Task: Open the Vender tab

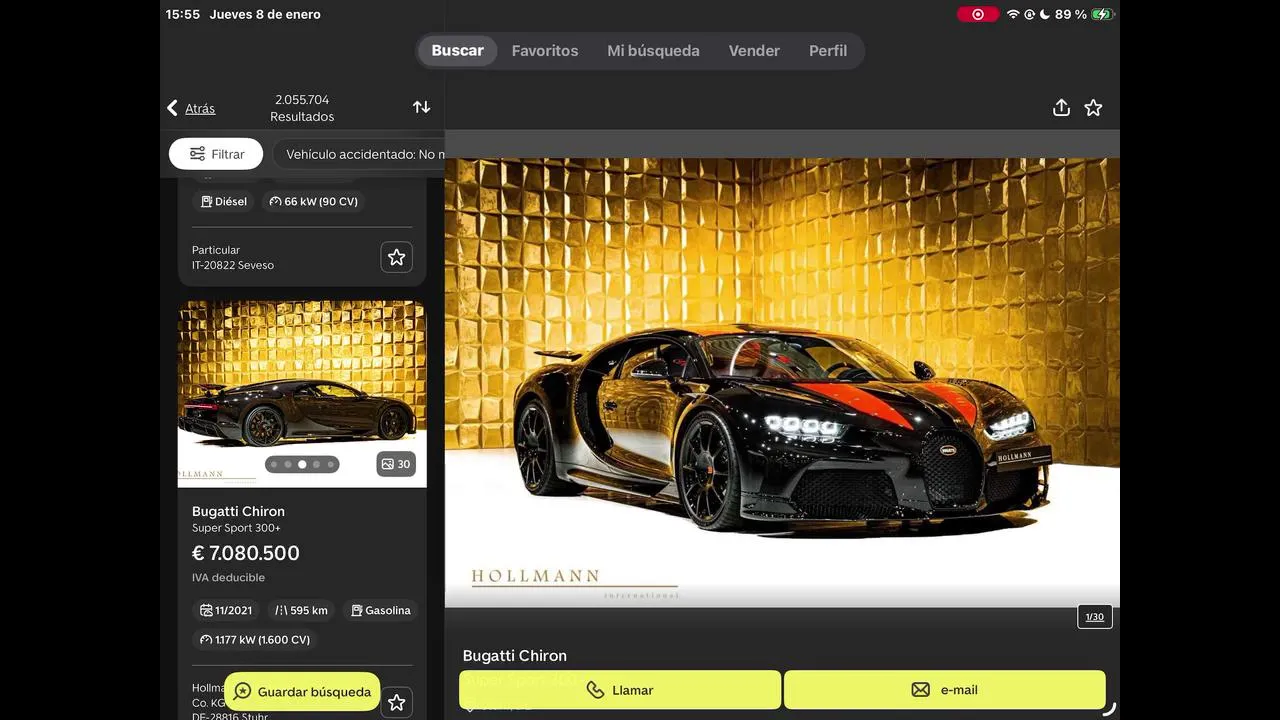Action: coord(754,50)
